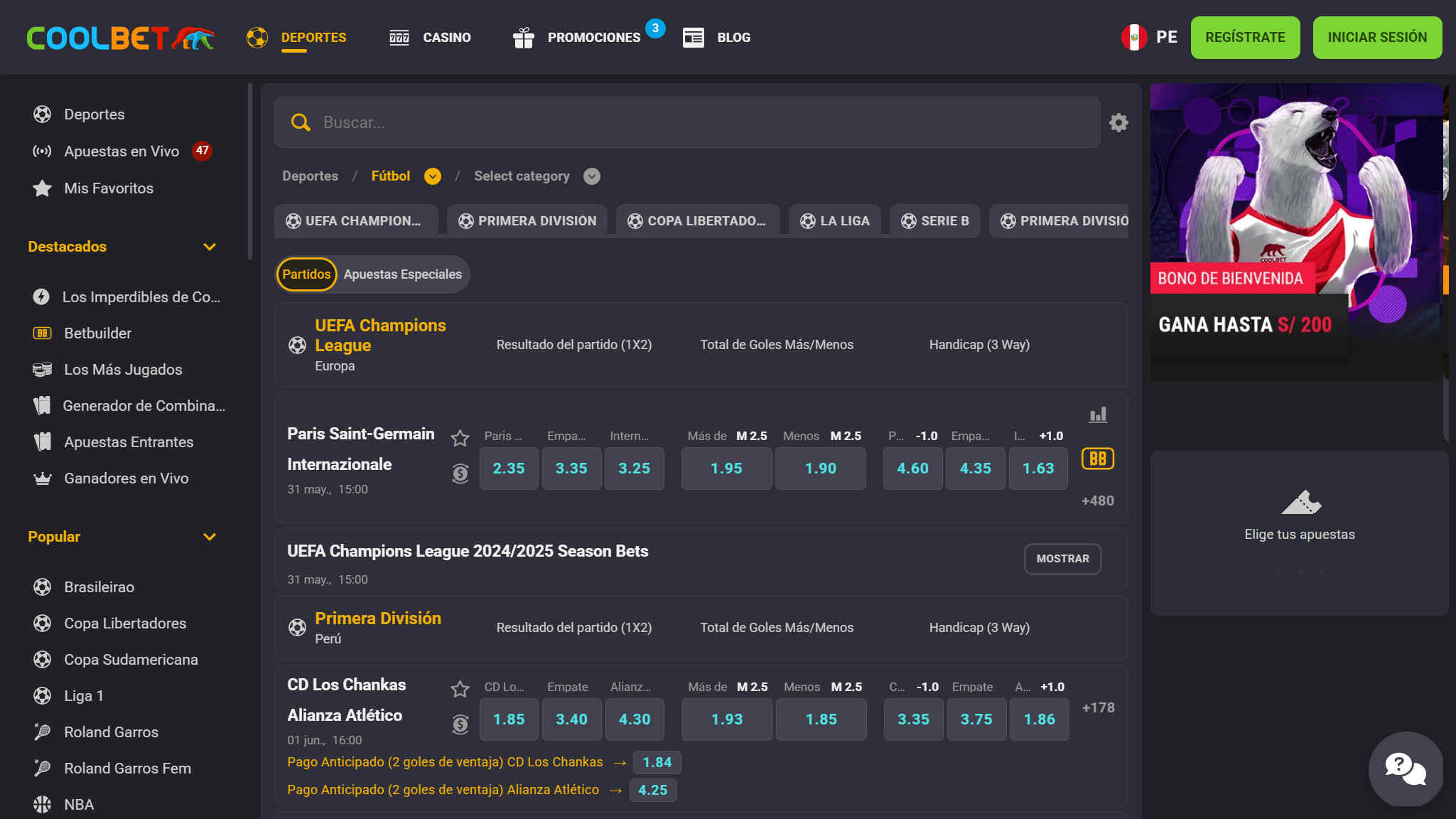Open Mis Favoritos star in sidebar
This screenshot has width=1456, height=819.
pyautogui.click(x=93, y=188)
